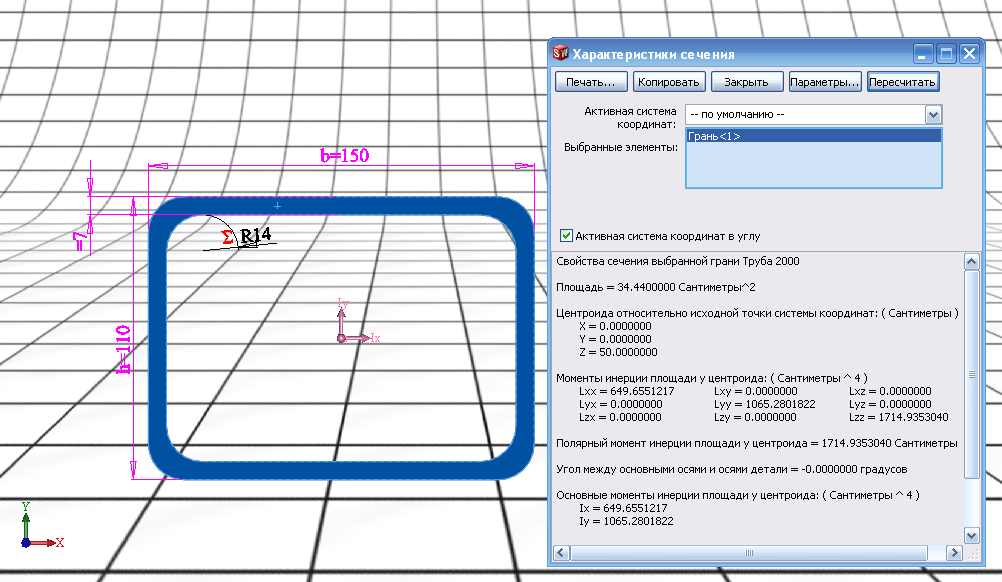Open Параметры... settings

pos(824,82)
